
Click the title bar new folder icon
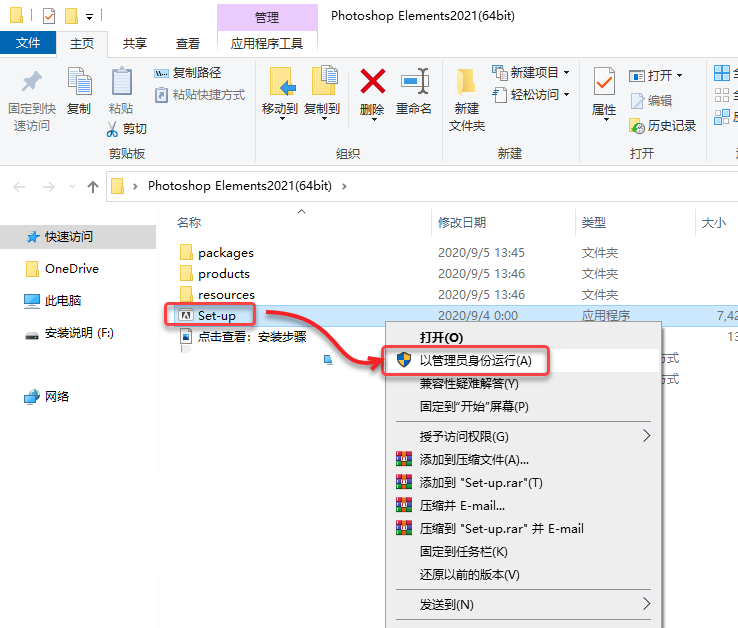pyautogui.click(x=71, y=16)
